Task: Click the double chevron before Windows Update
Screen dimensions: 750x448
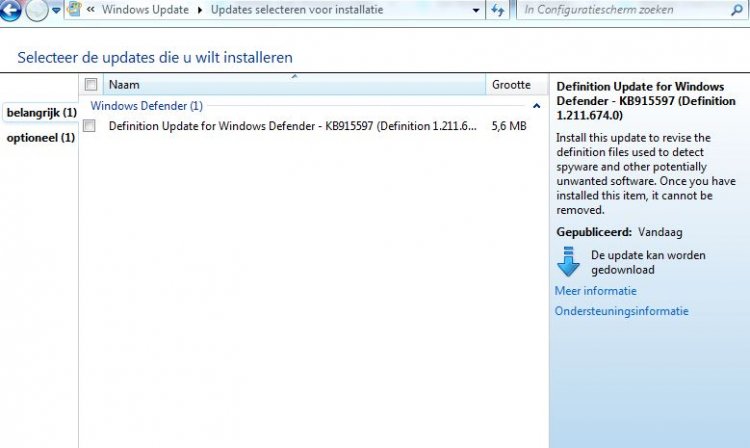Action: (x=92, y=10)
